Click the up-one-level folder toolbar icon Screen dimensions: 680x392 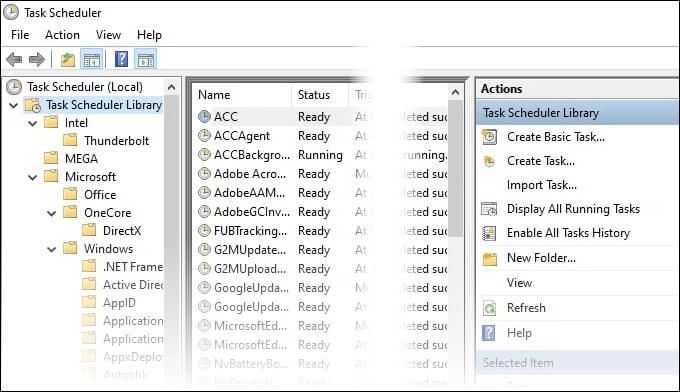tap(68, 59)
